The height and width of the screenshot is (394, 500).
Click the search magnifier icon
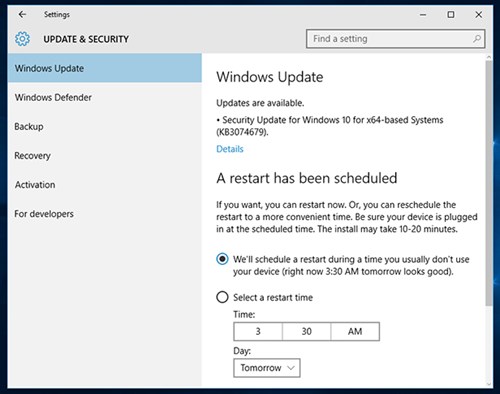pos(477,39)
